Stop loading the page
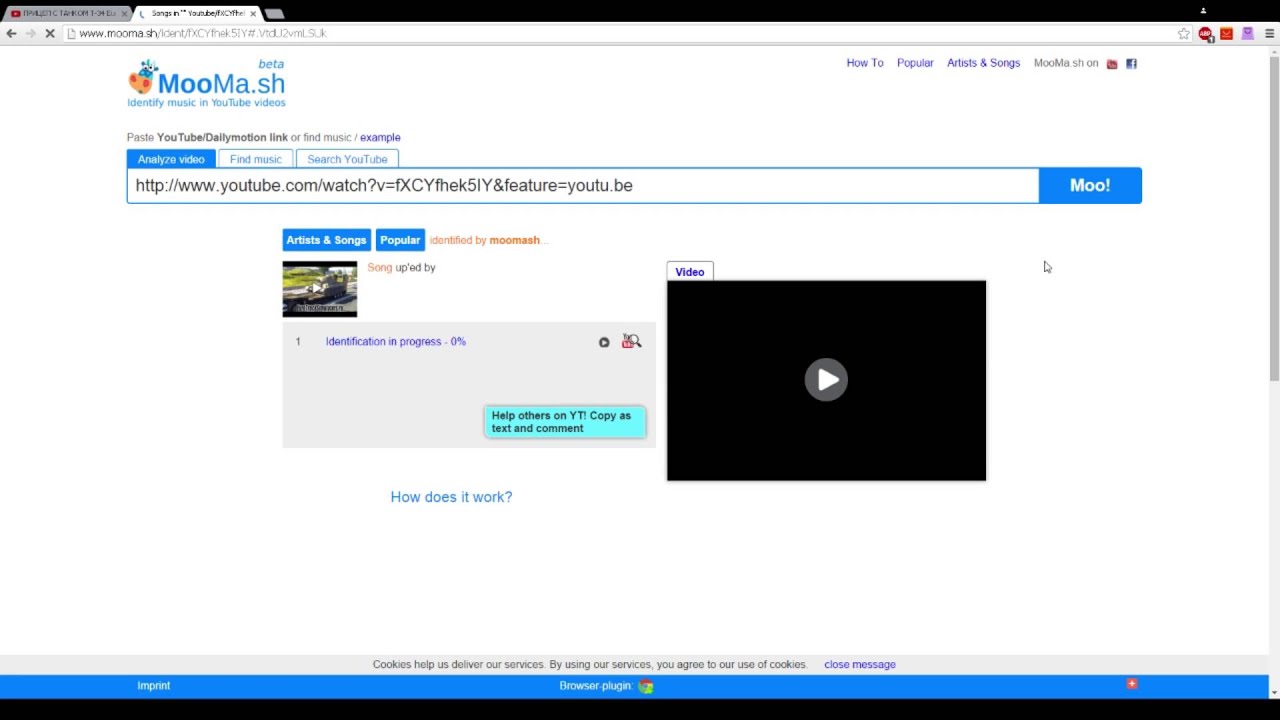Image resolution: width=1280 pixels, height=720 pixels. coord(49,33)
